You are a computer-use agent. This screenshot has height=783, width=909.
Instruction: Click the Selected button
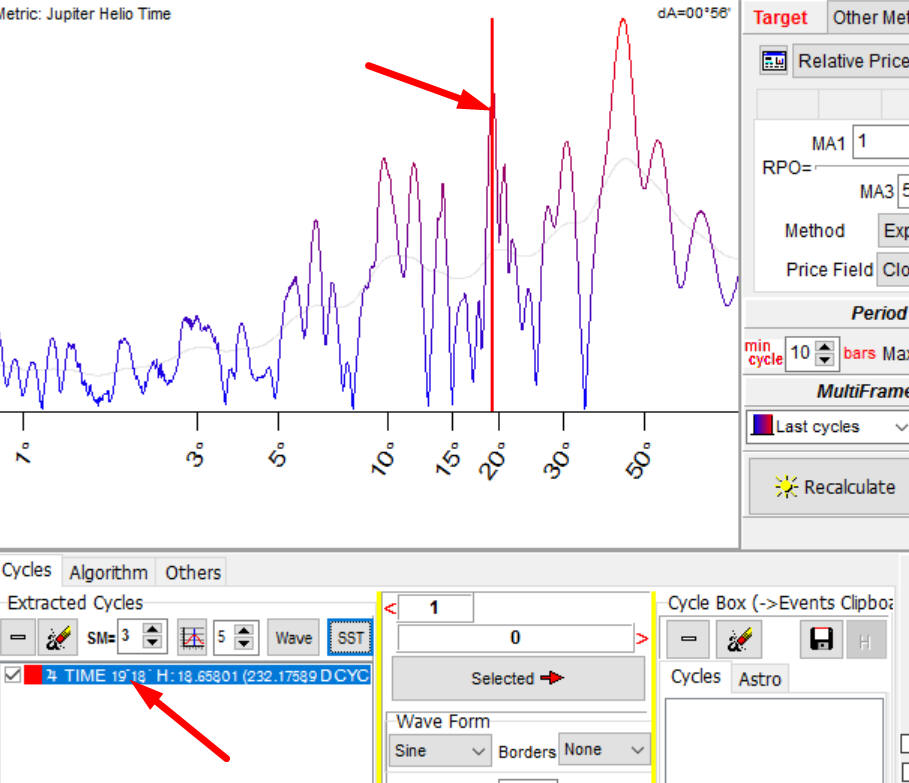(518, 678)
